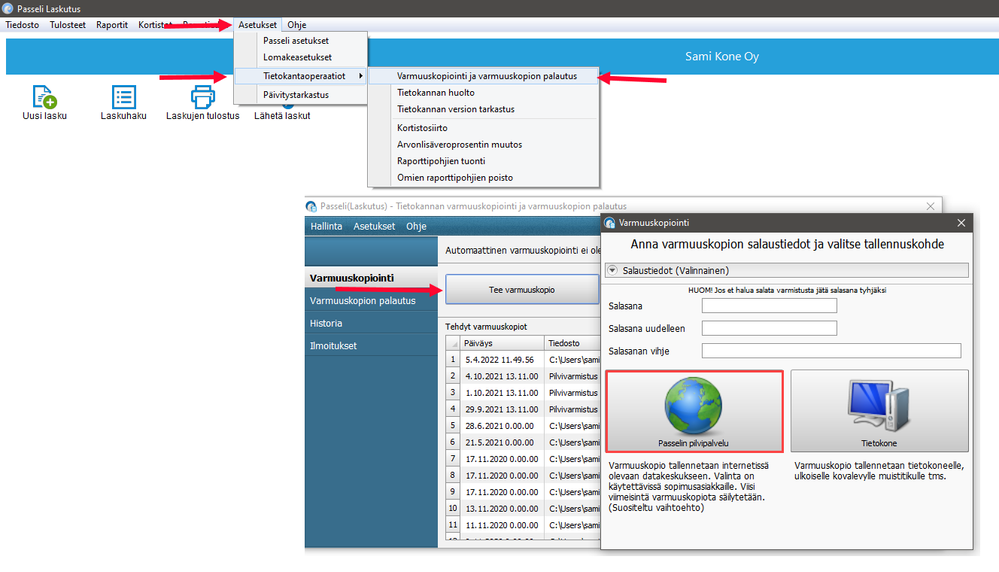Sort by Päiväys column header

pyautogui.click(x=501, y=343)
